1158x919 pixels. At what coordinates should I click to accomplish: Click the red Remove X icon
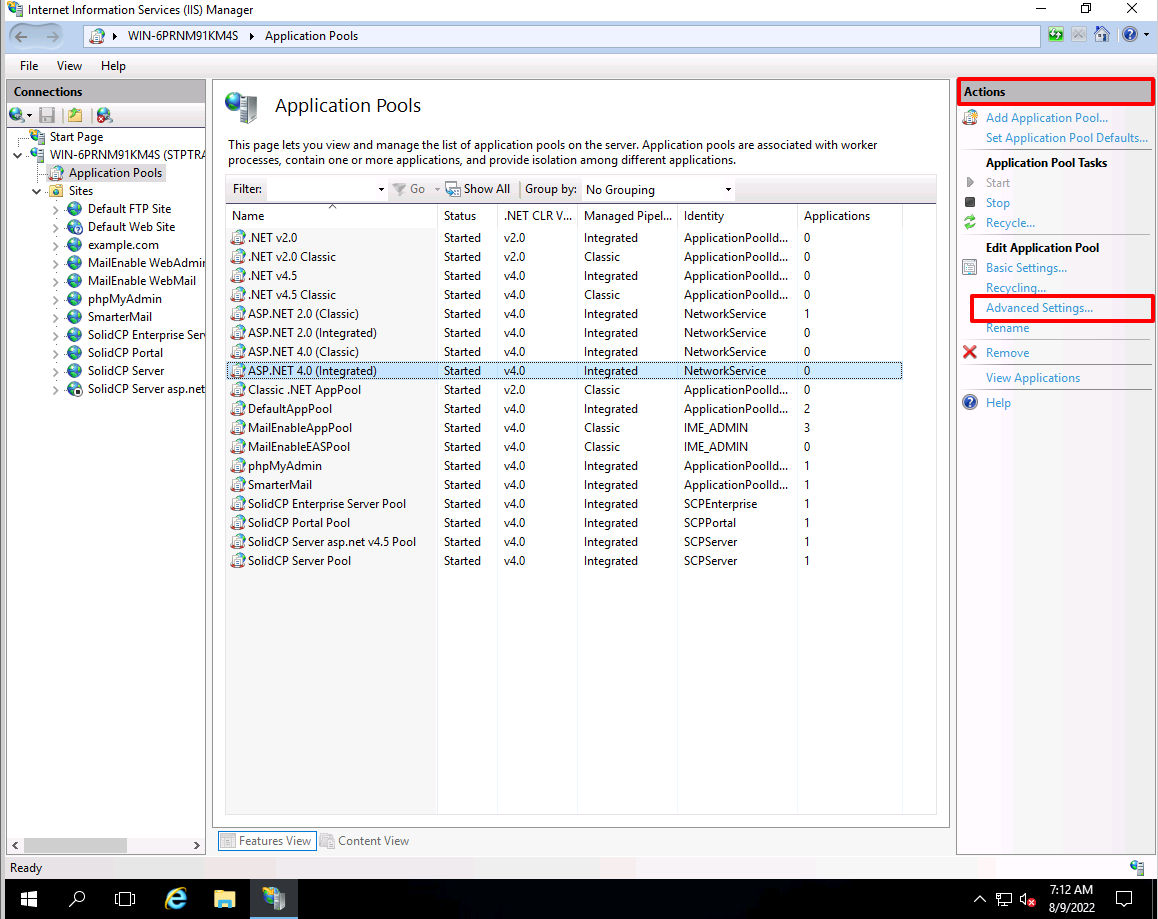(970, 352)
